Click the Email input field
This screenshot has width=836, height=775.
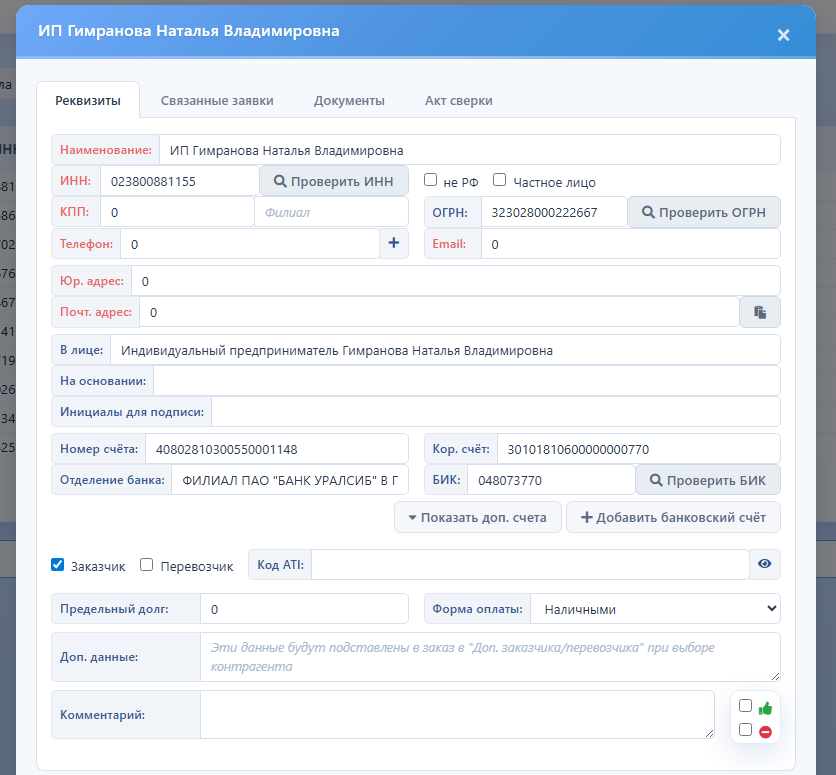coord(631,244)
